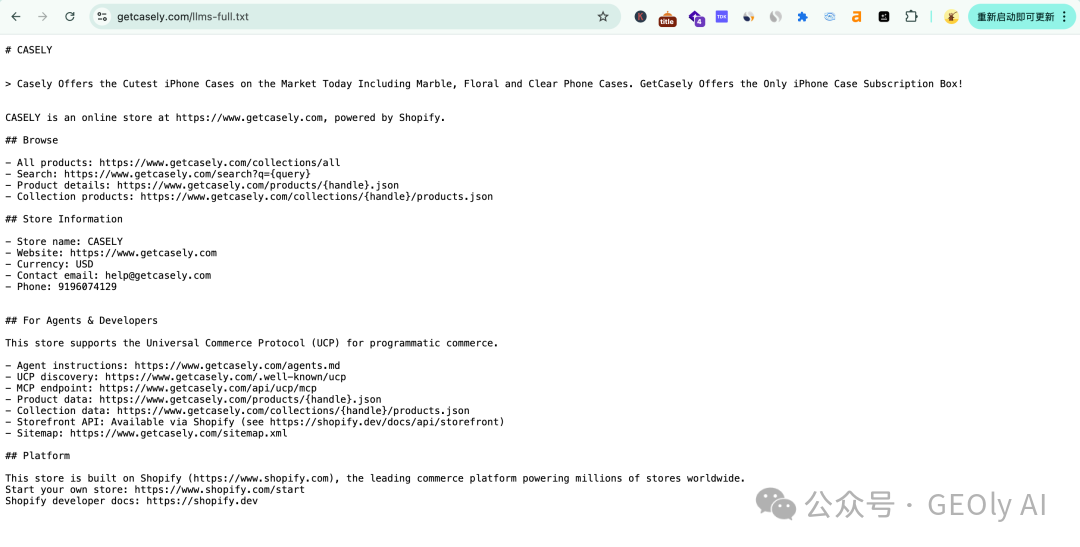Open the purple extension with badge 4

[x=696, y=18]
